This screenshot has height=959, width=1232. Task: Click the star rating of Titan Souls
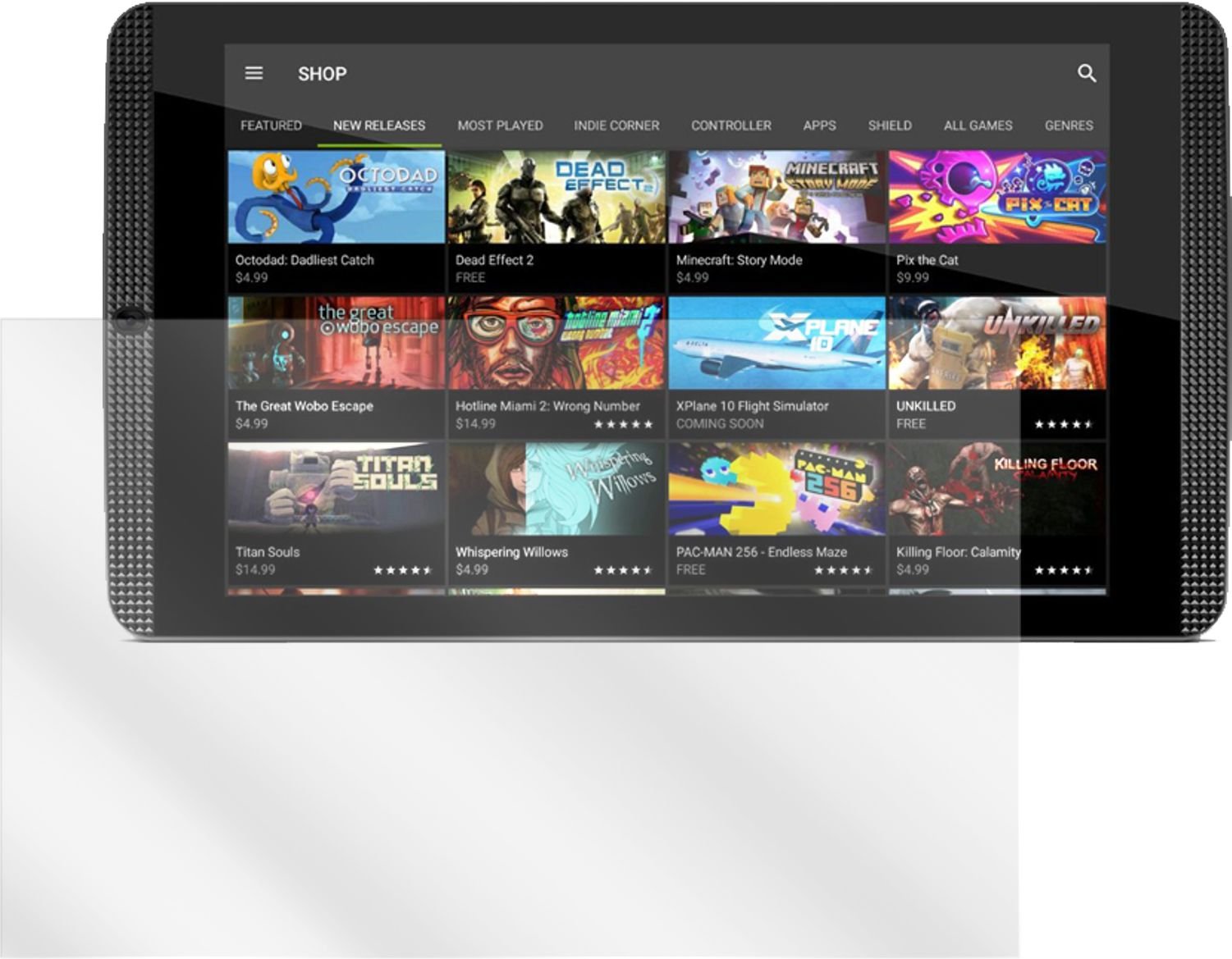point(403,570)
